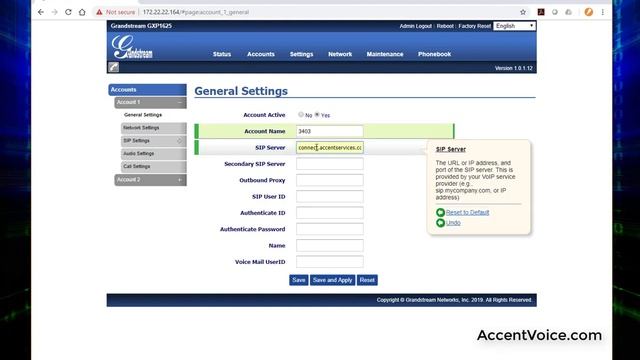Reload the current page

[x=68, y=12]
